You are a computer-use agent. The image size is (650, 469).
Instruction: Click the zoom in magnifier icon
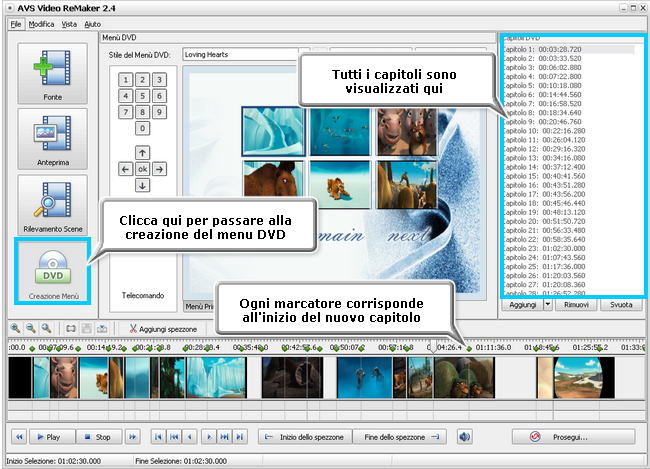(x=15, y=328)
